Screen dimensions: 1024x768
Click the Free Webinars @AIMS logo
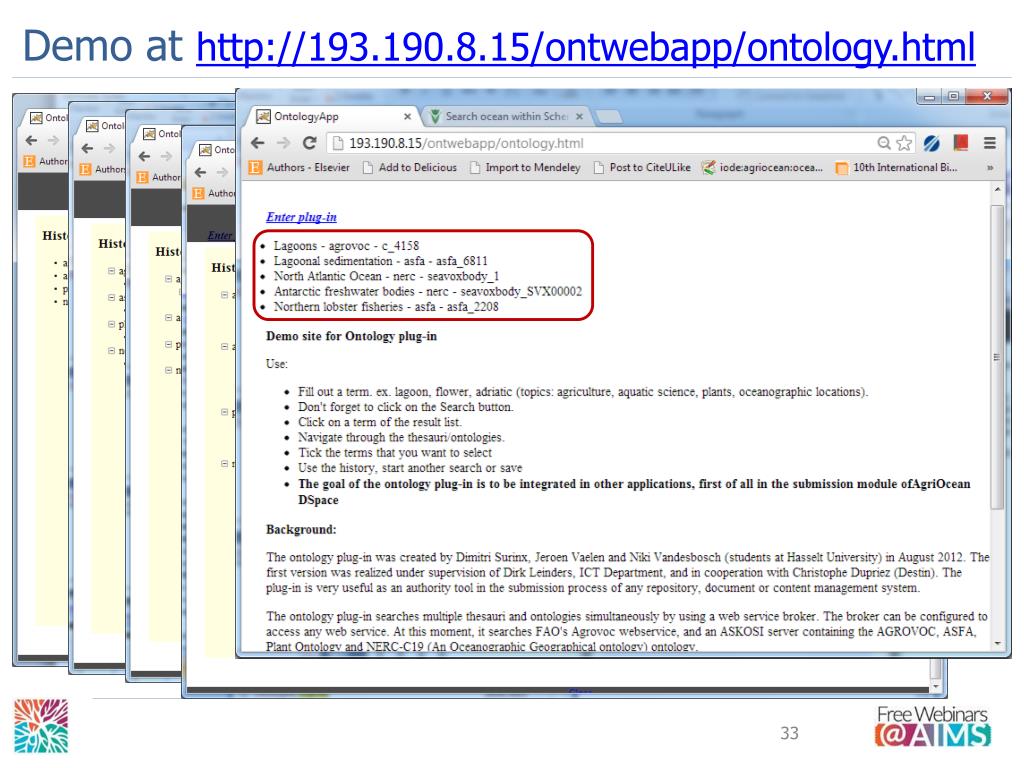(x=933, y=726)
